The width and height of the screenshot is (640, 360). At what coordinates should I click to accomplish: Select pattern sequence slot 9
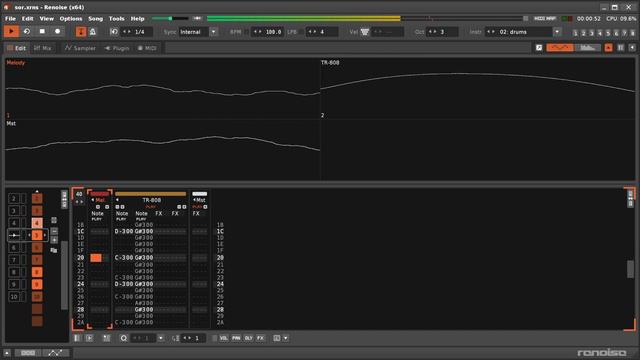tap(37, 284)
